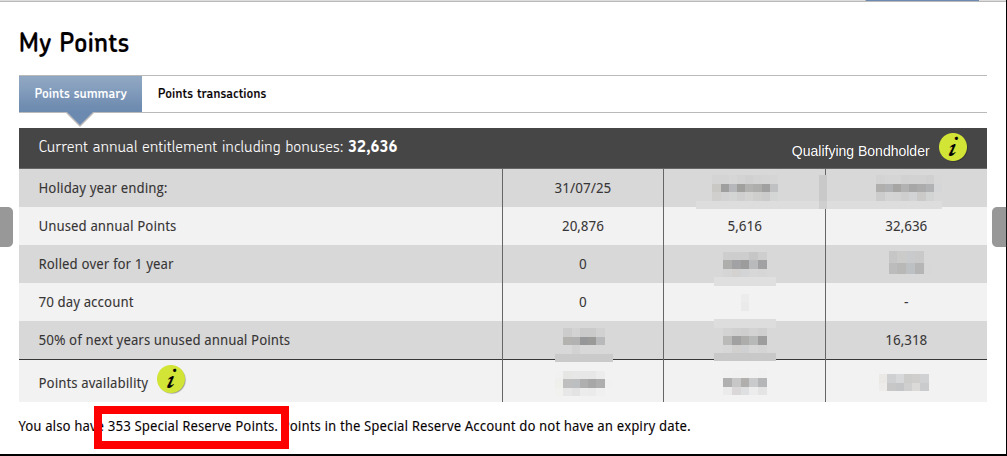
Task: Click the 353 Special Reserve Points text
Action: tap(192, 426)
